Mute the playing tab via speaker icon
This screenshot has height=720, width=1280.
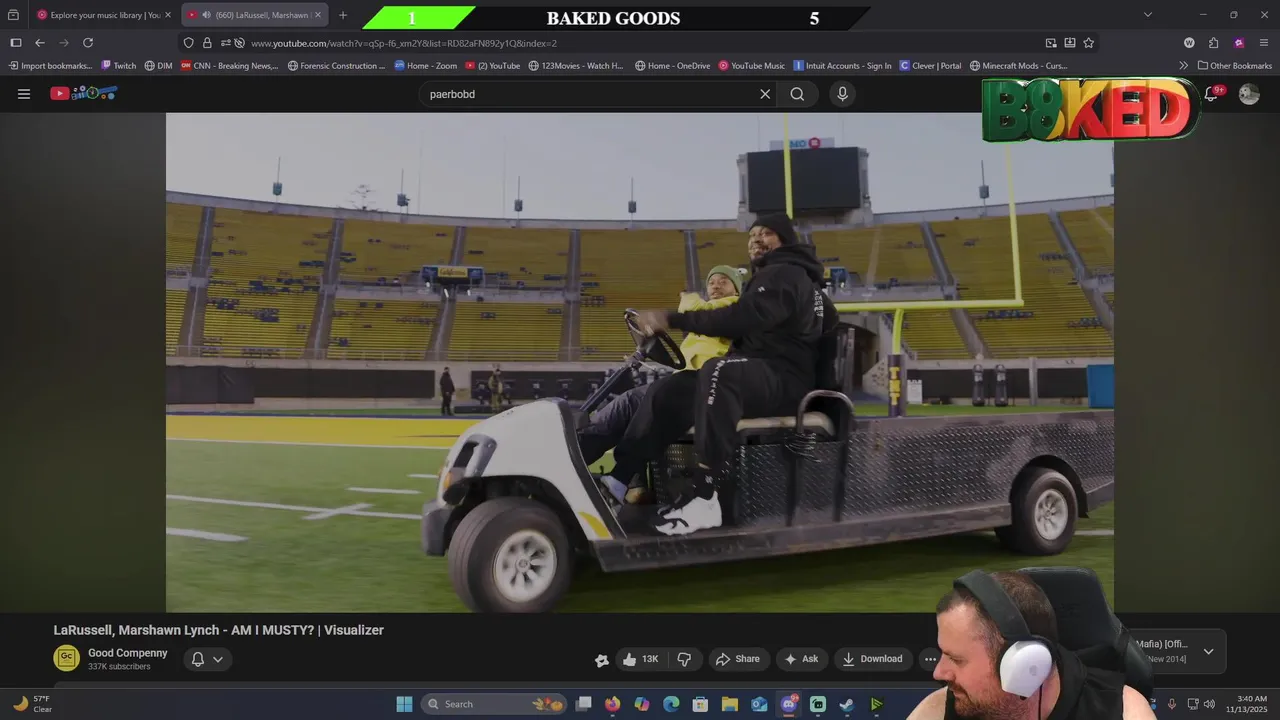[206, 15]
